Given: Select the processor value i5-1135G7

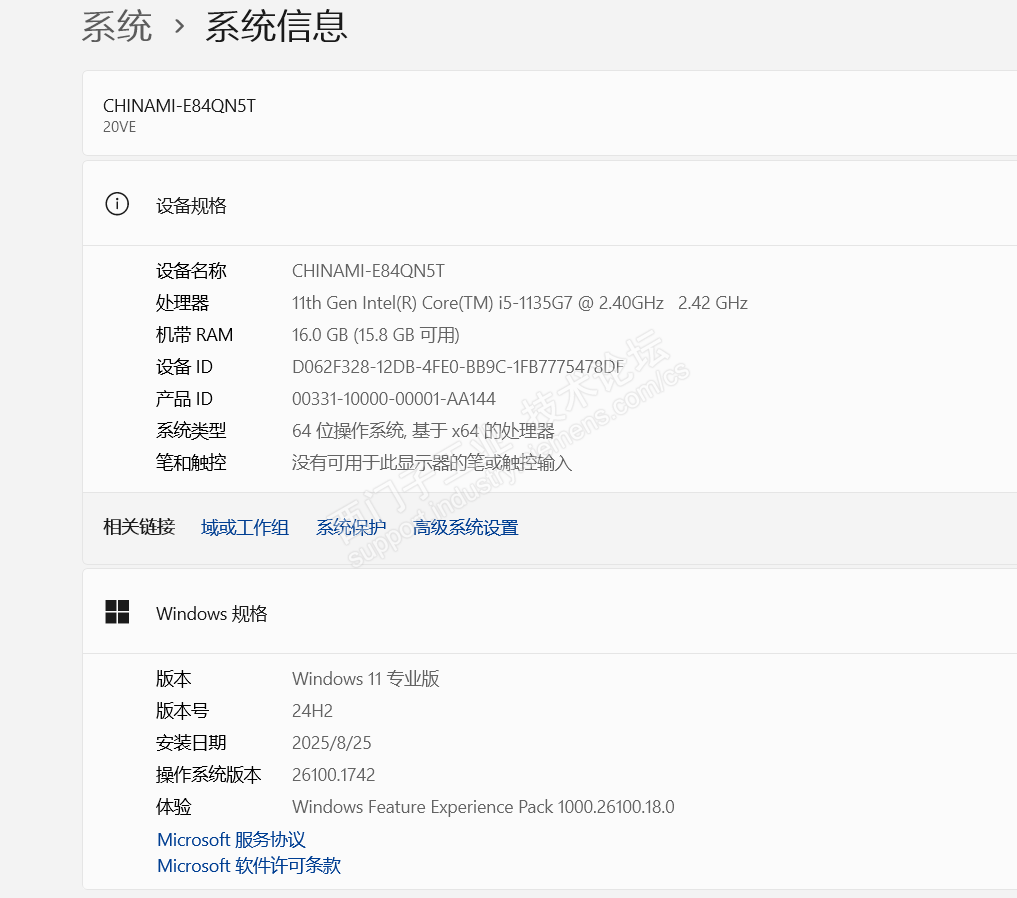Looking at the screenshot, I should (520, 303).
